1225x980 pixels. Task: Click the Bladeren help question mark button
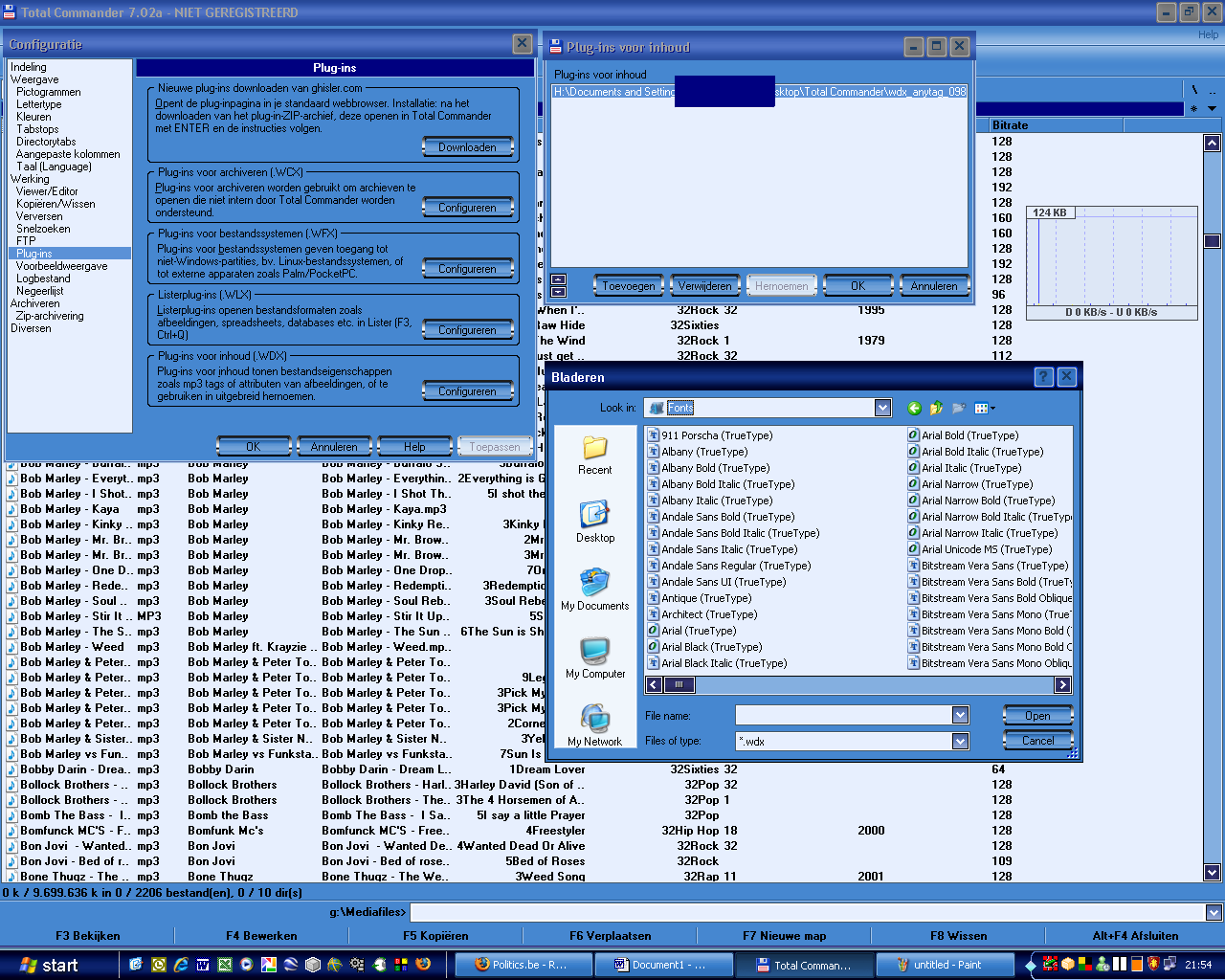[x=1044, y=377]
